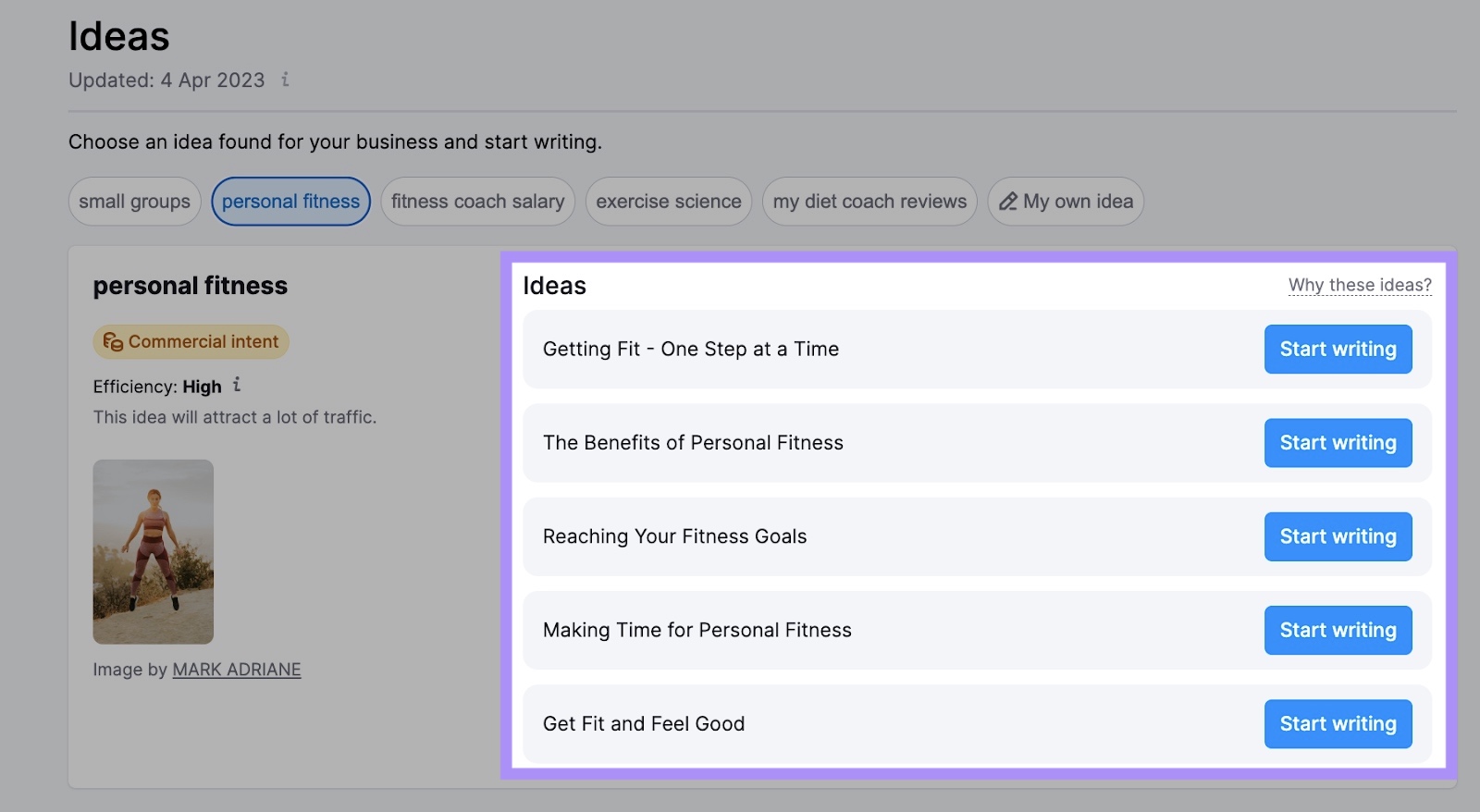Start writing 'Get Fit and Feel Good'
1480x812 pixels.
click(1338, 723)
